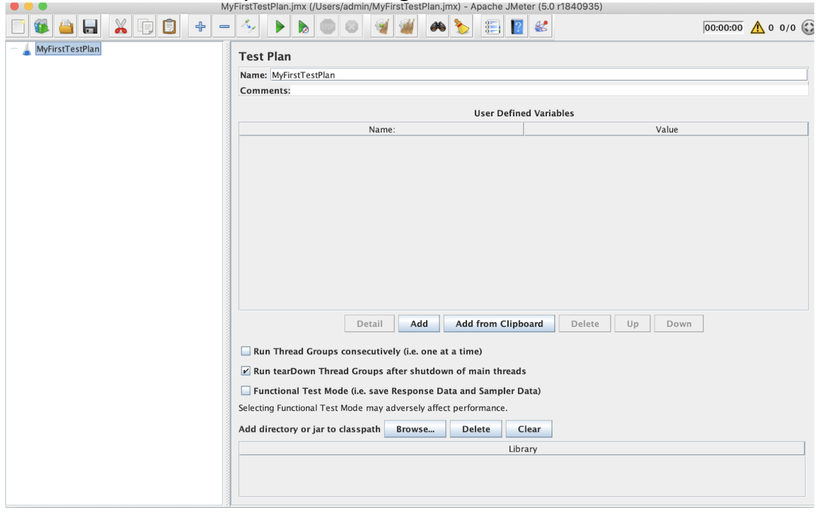Click the Library column header

point(522,449)
